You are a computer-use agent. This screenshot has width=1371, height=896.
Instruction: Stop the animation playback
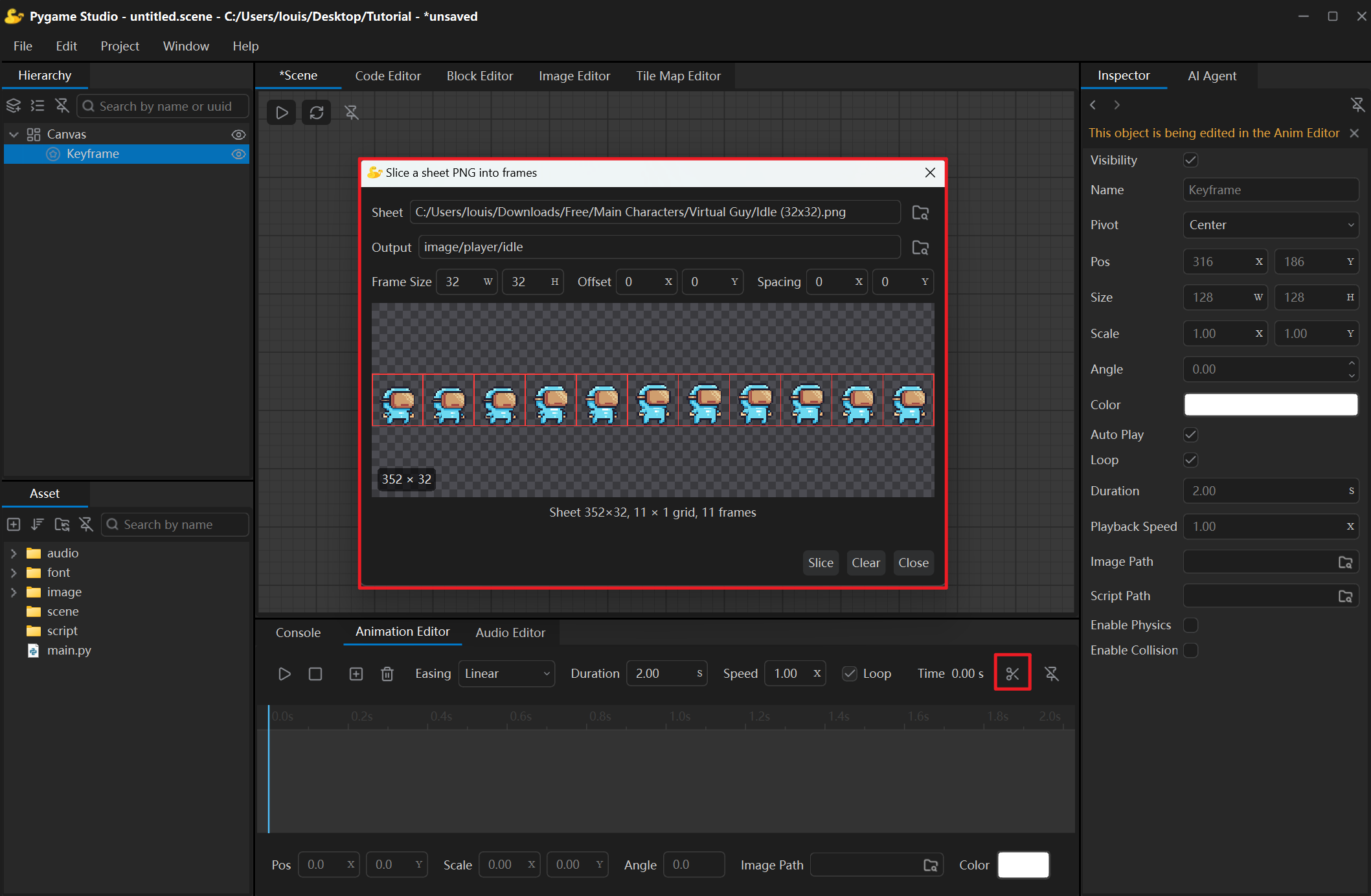click(x=315, y=674)
